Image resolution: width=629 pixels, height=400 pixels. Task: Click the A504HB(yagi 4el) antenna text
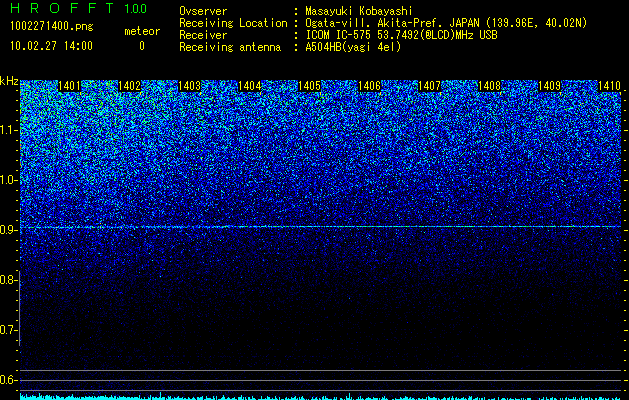coord(353,47)
